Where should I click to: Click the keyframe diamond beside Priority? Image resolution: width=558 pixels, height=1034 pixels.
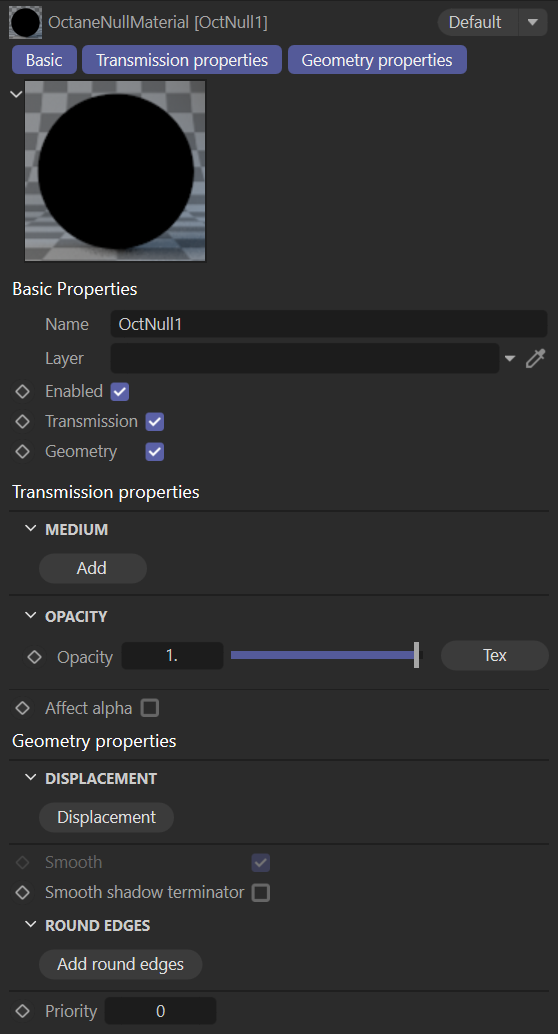tap(22, 1011)
